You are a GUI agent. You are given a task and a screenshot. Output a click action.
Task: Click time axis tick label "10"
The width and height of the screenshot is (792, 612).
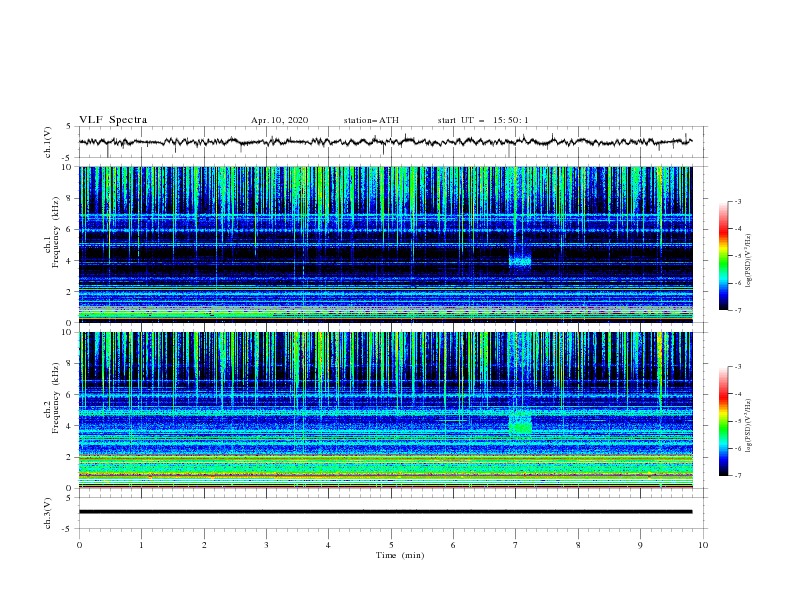703,545
